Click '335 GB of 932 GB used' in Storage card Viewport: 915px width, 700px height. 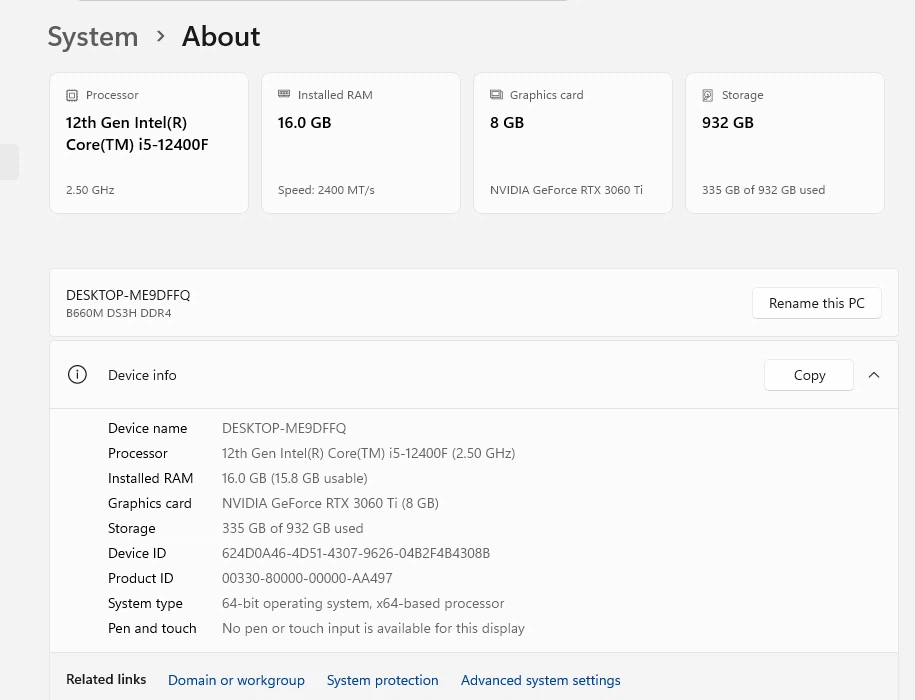click(763, 190)
